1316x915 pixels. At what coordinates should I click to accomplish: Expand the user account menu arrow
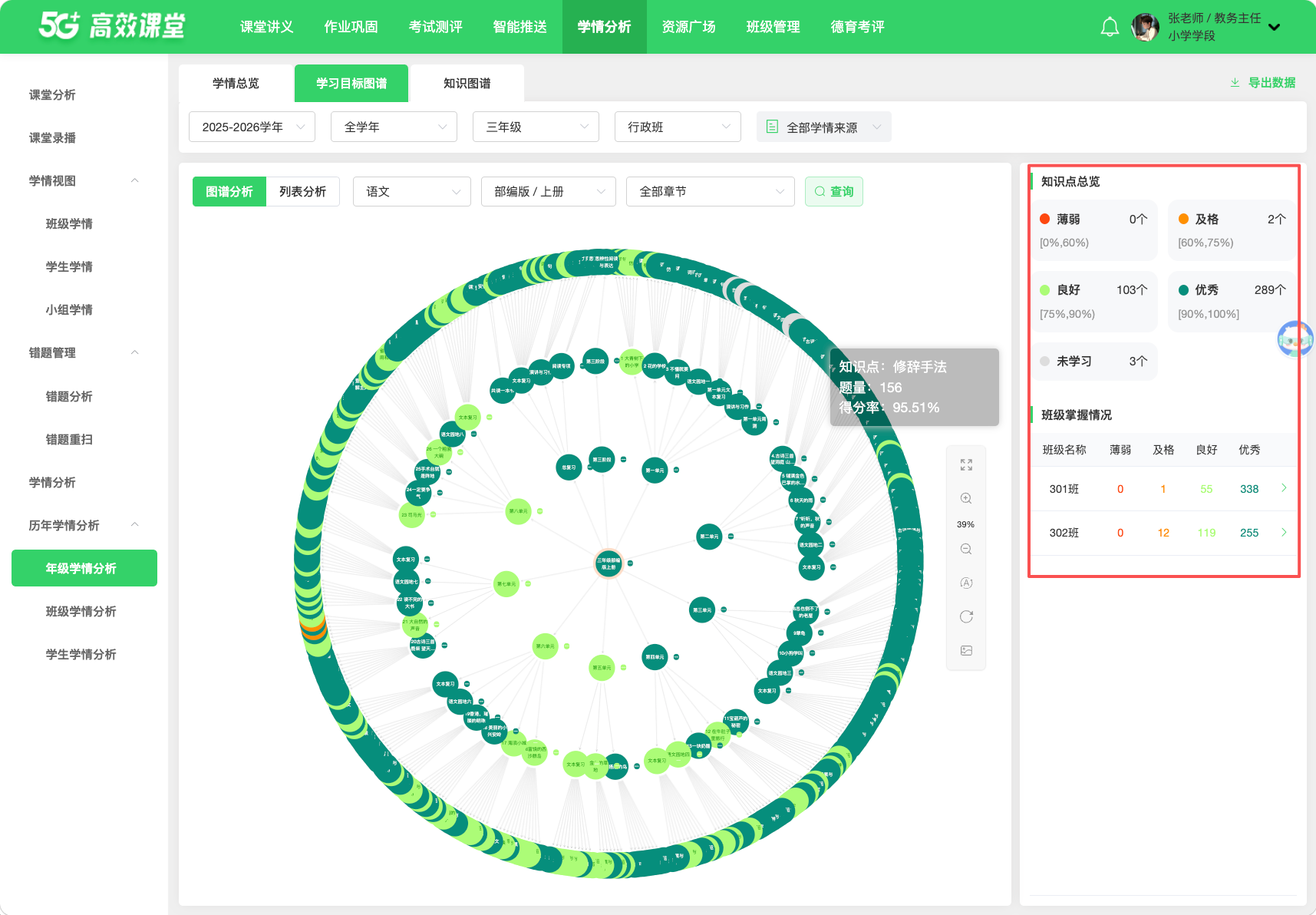click(1275, 28)
